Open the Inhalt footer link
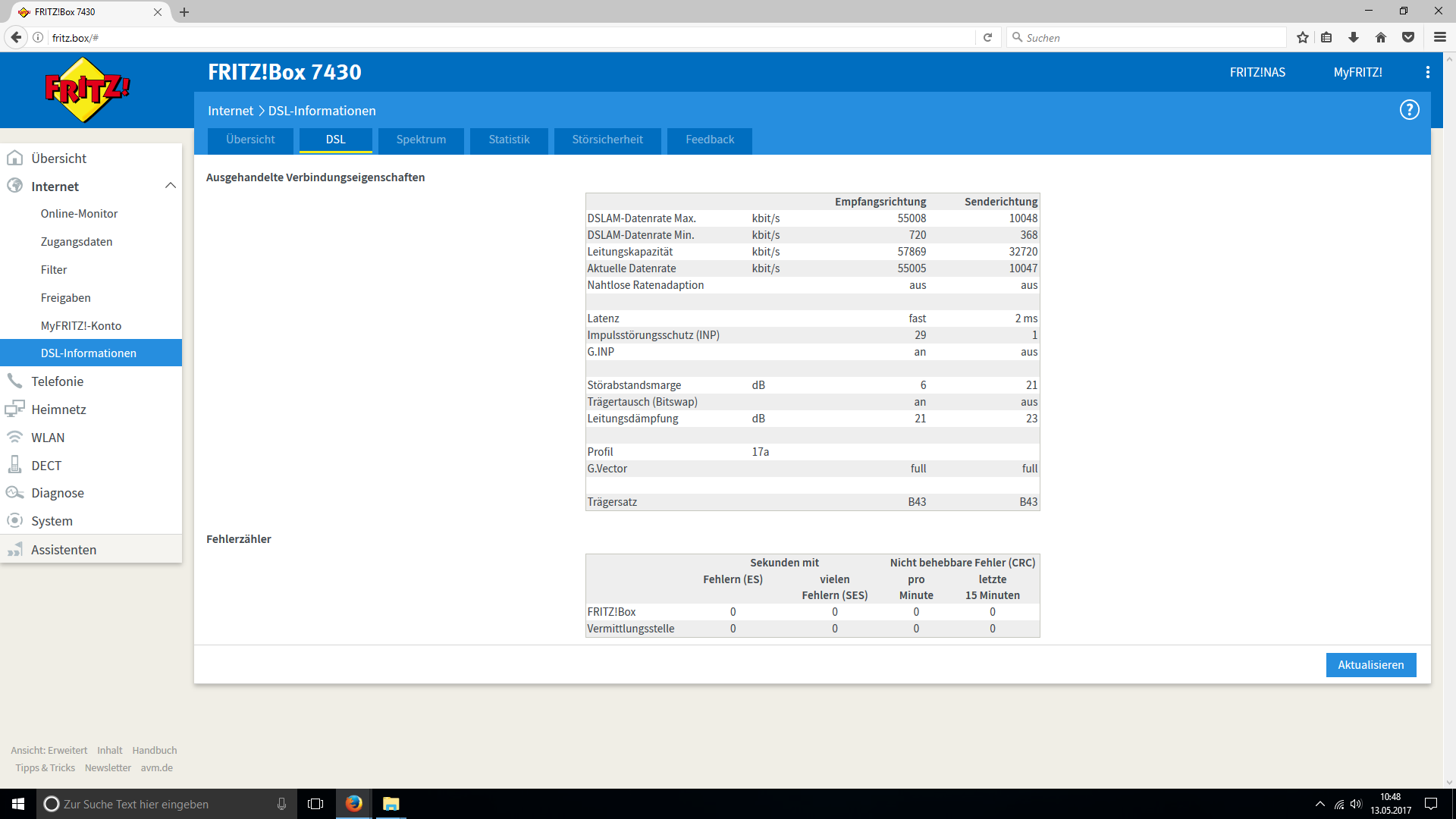 [x=109, y=750]
